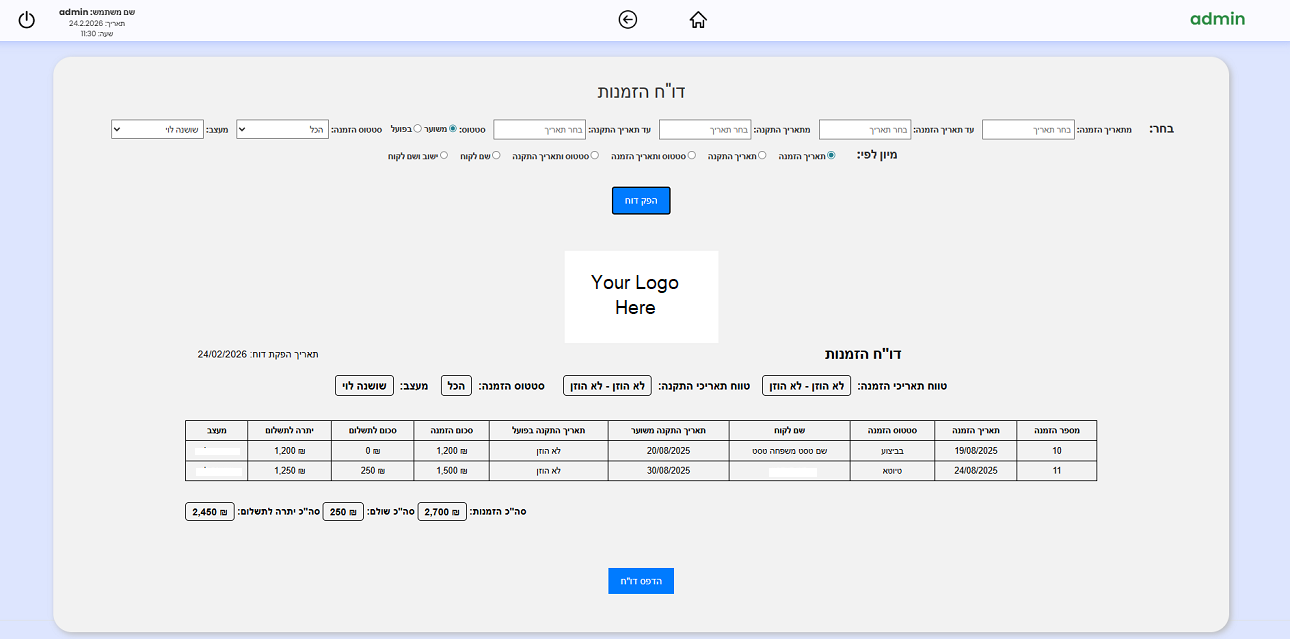
Task: Go to home via house icon
Action: tap(698, 20)
